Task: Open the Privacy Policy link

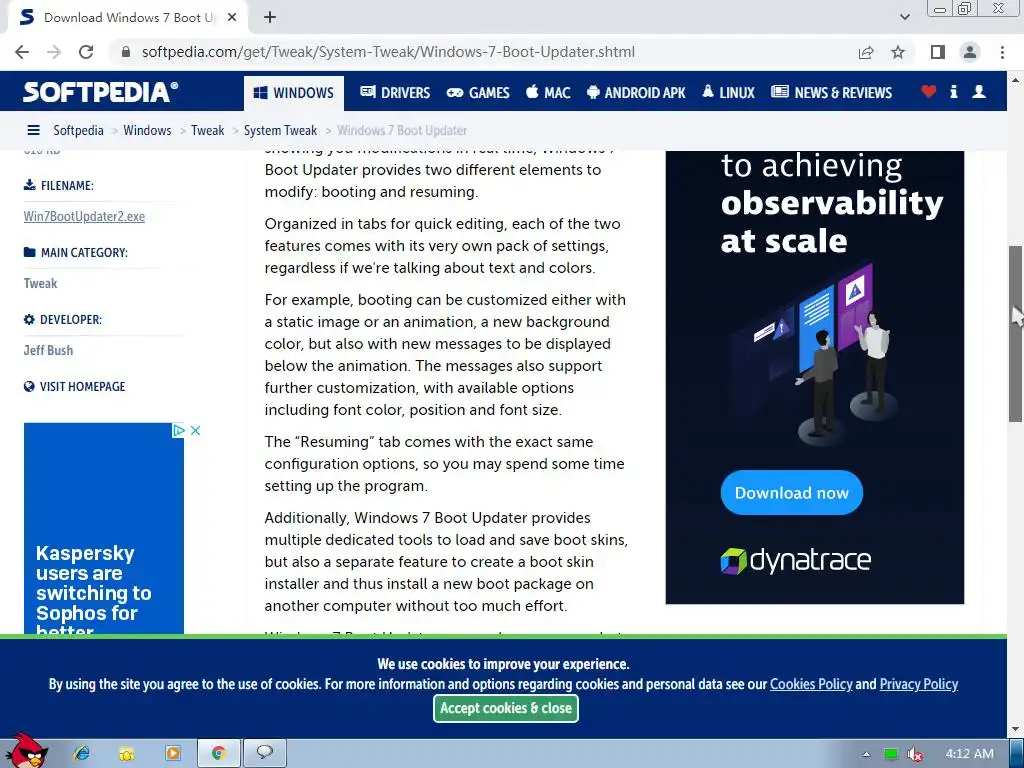Action: [x=918, y=684]
